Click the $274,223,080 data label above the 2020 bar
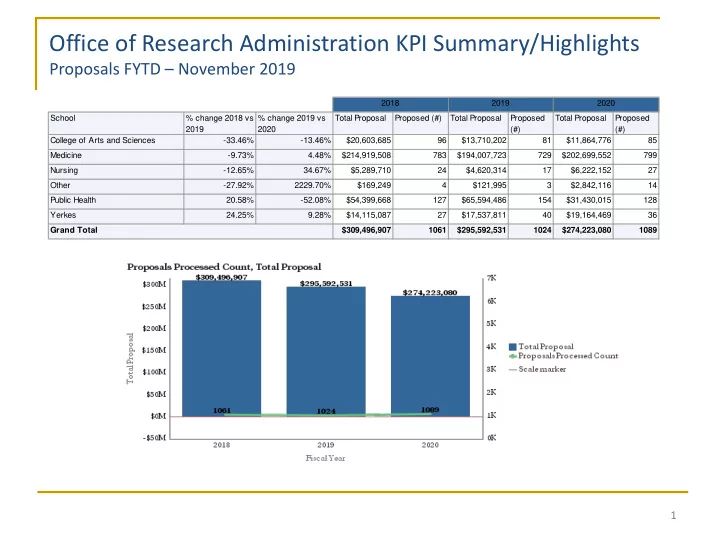Viewport: 720px width, 540px height. (430, 292)
